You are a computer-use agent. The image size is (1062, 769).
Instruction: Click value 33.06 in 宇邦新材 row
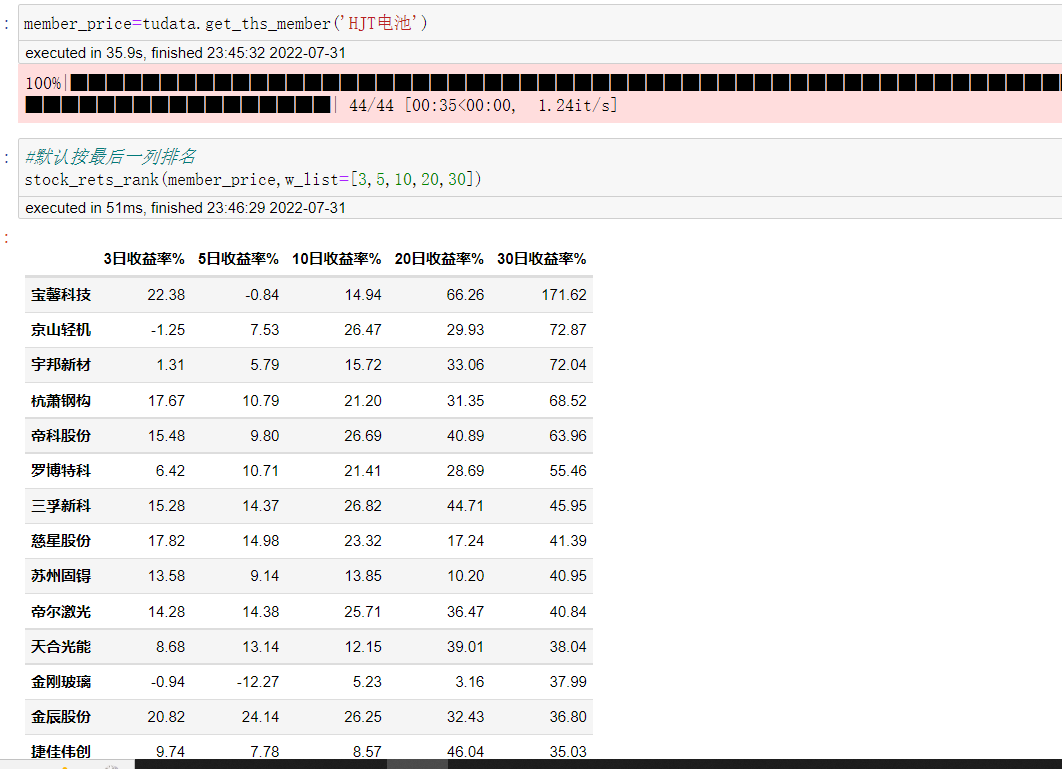[x=465, y=365]
